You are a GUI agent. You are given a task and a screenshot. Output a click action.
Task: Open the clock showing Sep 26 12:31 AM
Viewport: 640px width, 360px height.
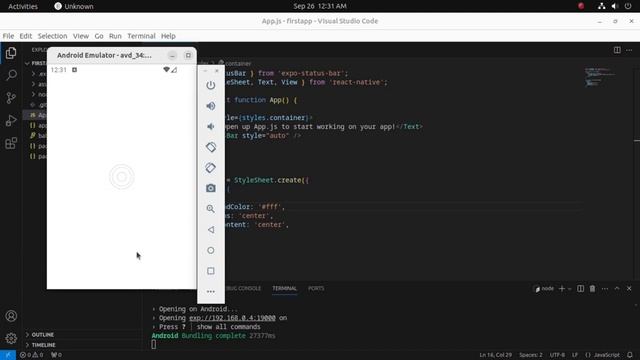tap(320, 6)
